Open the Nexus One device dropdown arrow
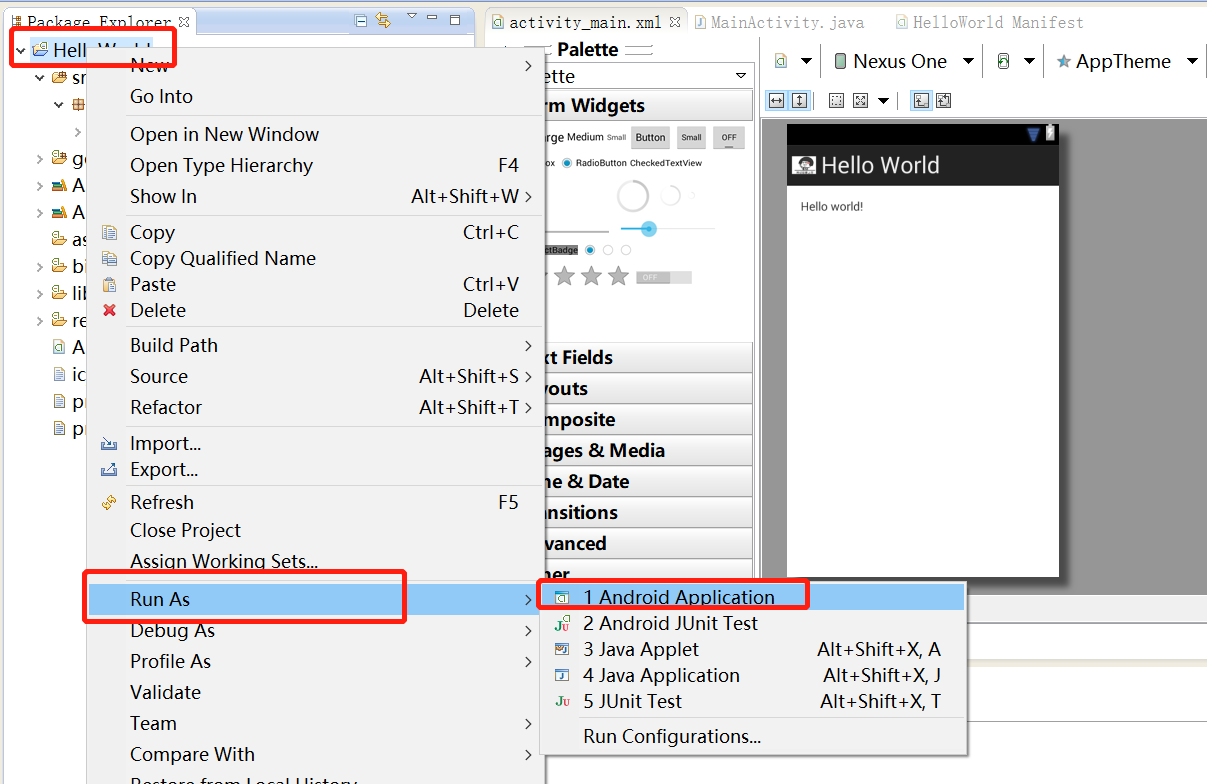 [967, 61]
